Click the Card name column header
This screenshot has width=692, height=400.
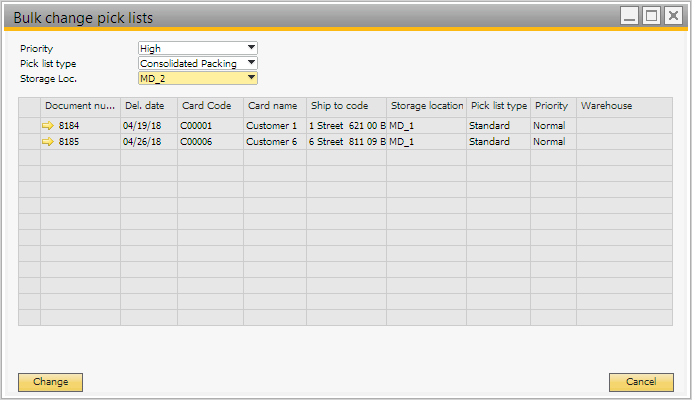click(x=274, y=106)
